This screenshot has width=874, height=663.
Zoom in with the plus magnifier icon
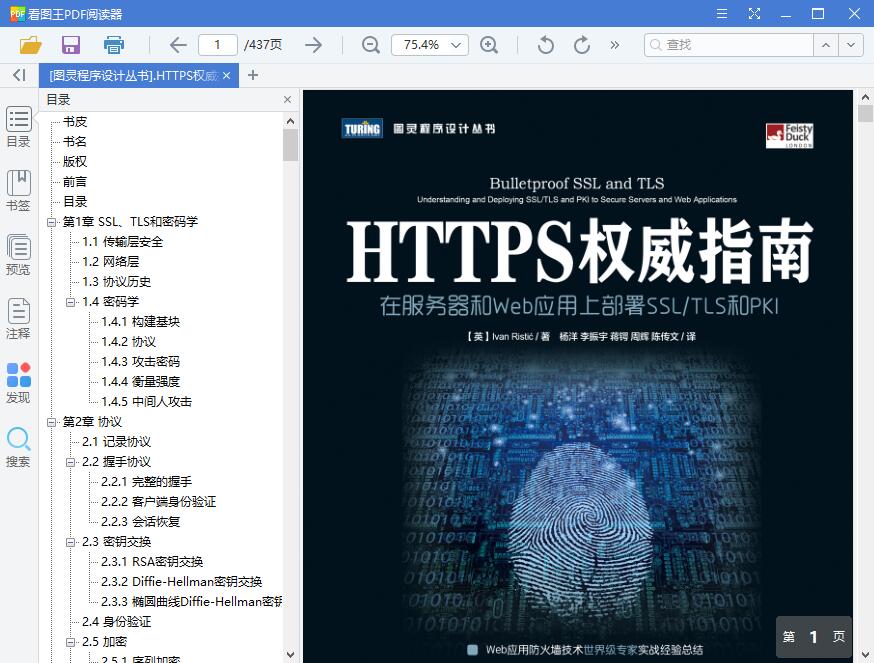pyautogui.click(x=489, y=45)
